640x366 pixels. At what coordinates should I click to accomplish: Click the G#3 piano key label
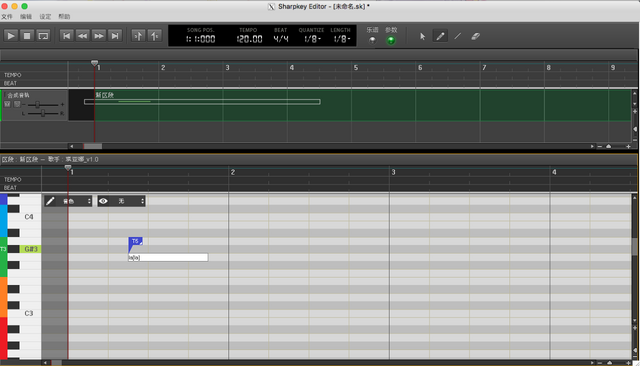click(31, 249)
